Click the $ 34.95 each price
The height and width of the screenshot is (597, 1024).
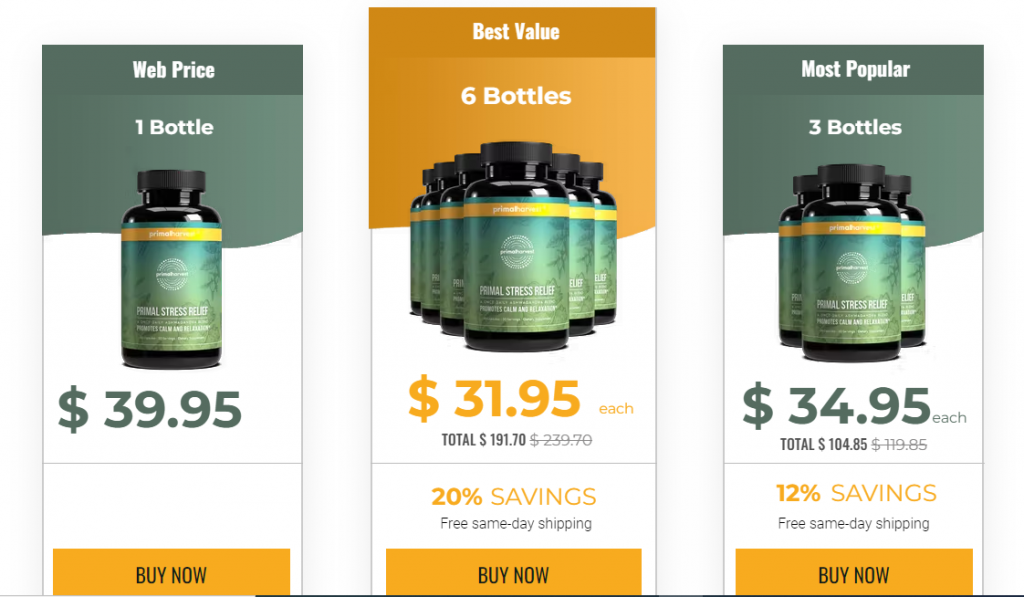pyautogui.click(x=854, y=406)
